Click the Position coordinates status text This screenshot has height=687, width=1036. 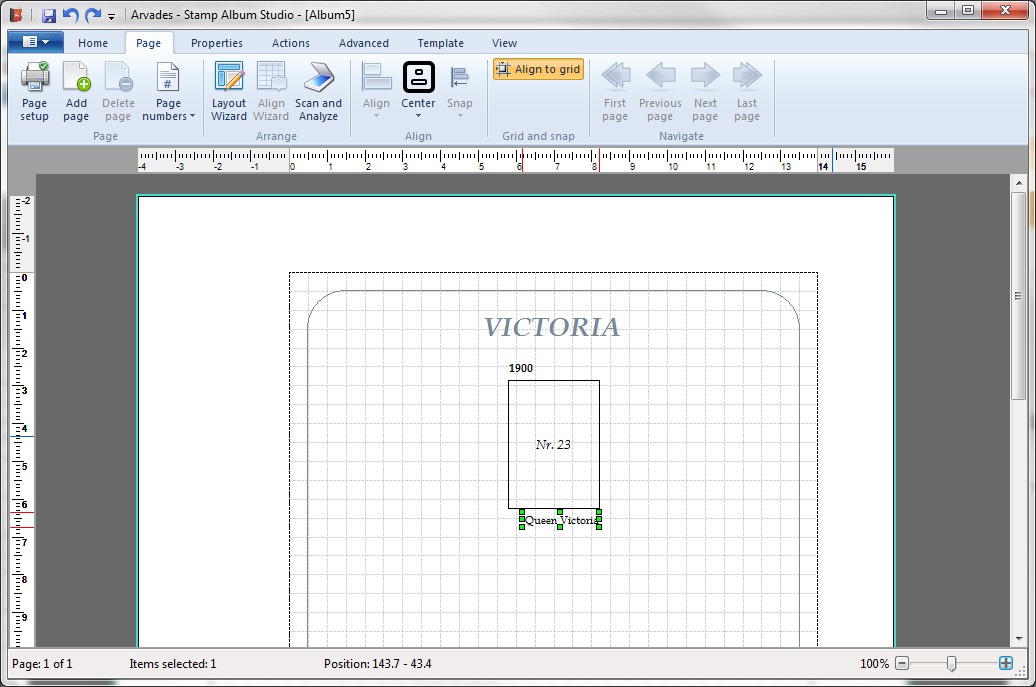coord(377,664)
